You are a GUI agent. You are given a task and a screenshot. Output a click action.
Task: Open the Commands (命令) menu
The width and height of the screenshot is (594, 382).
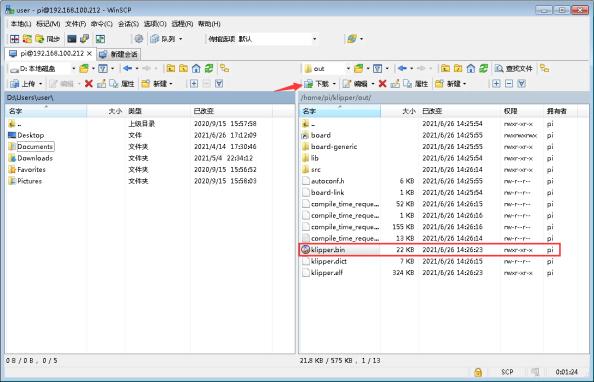point(102,24)
